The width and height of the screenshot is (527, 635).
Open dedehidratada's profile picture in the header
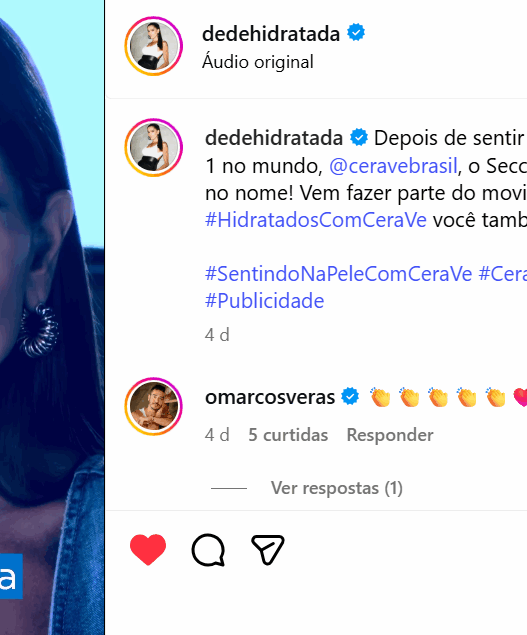click(x=154, y=46)
